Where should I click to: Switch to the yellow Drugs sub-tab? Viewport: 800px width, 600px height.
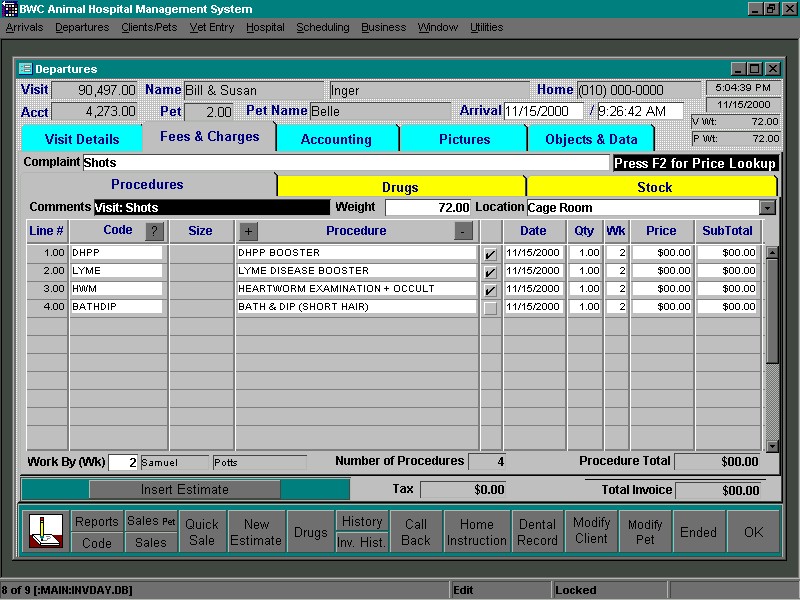click(401, 187)
